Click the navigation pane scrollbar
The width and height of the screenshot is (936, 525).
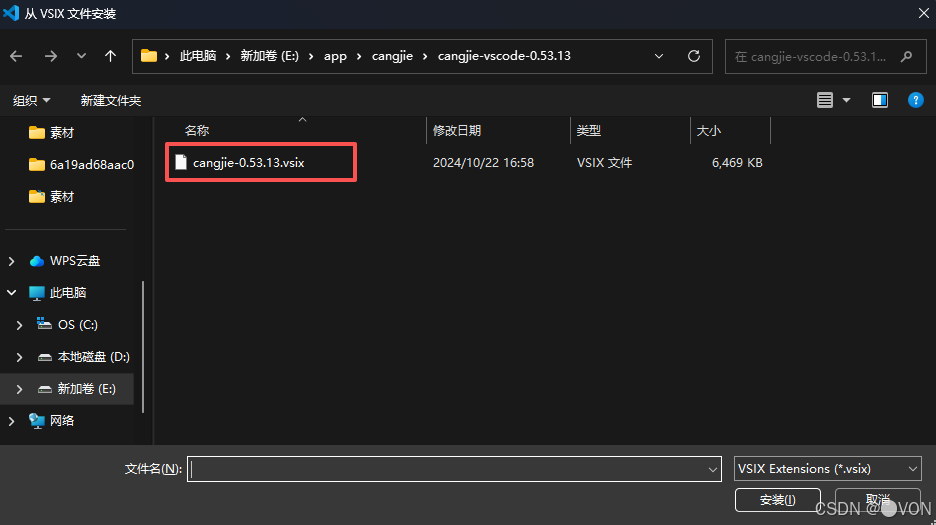[143, 347]
